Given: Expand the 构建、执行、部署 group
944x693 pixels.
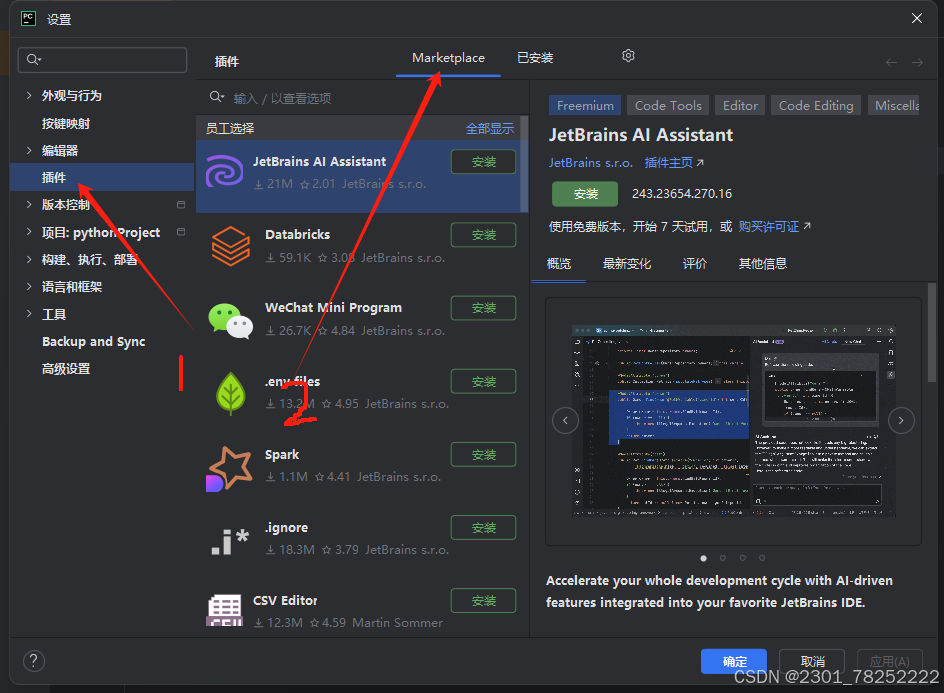Looking at the screenshot, I should pyautogui.click(x=29, y=259).
